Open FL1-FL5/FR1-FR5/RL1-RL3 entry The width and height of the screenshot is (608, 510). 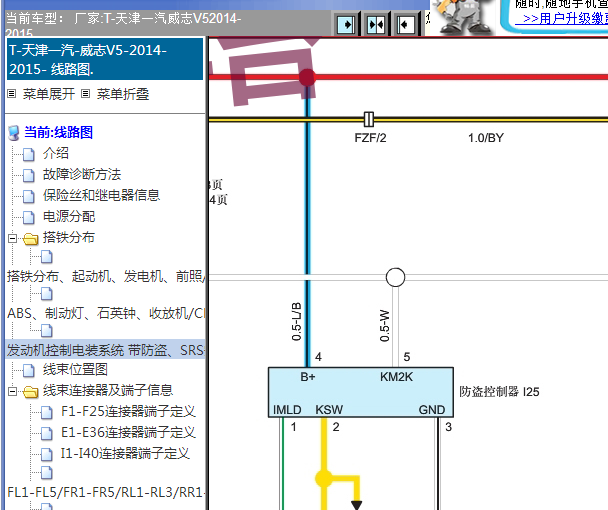[106, 493]
